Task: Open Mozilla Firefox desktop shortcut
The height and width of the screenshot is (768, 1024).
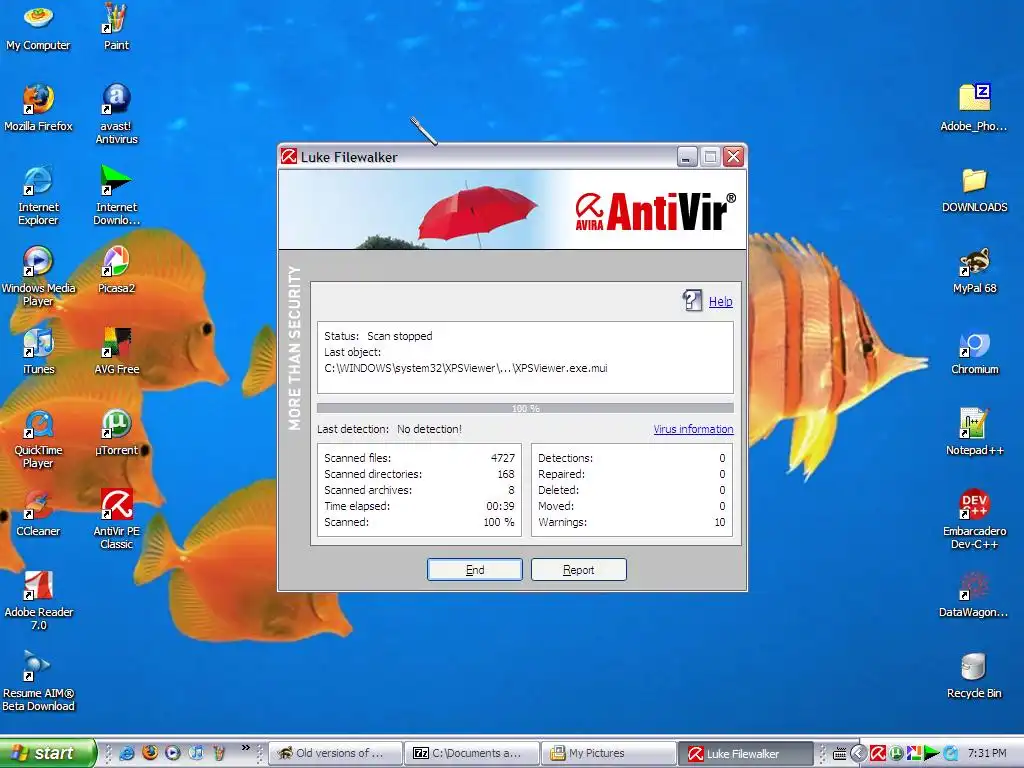Action: (x=38, y=108)
